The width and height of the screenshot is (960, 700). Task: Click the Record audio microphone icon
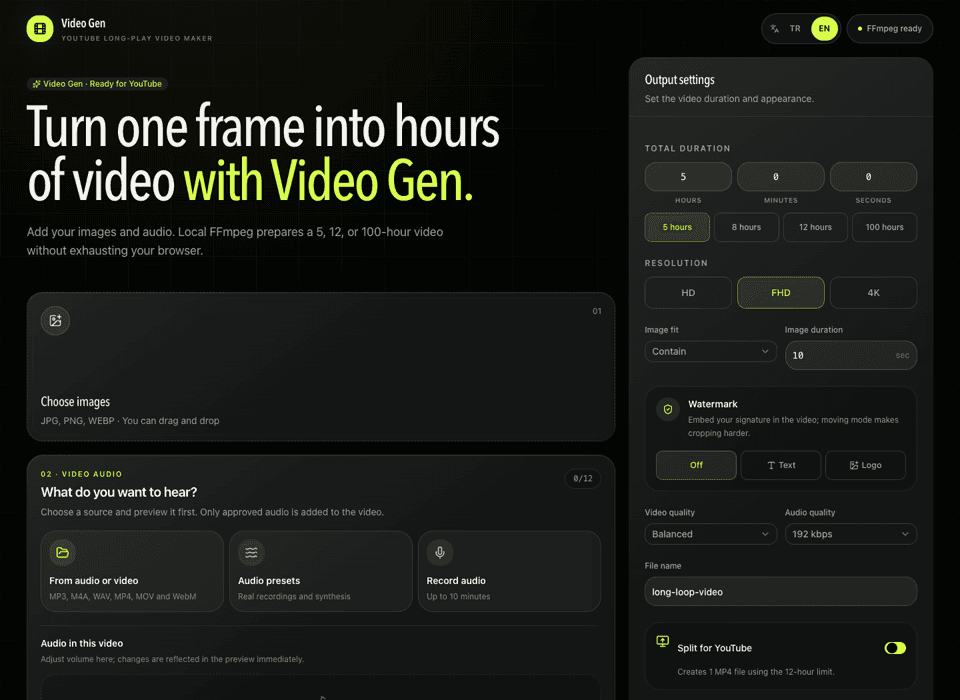(440, 552)
